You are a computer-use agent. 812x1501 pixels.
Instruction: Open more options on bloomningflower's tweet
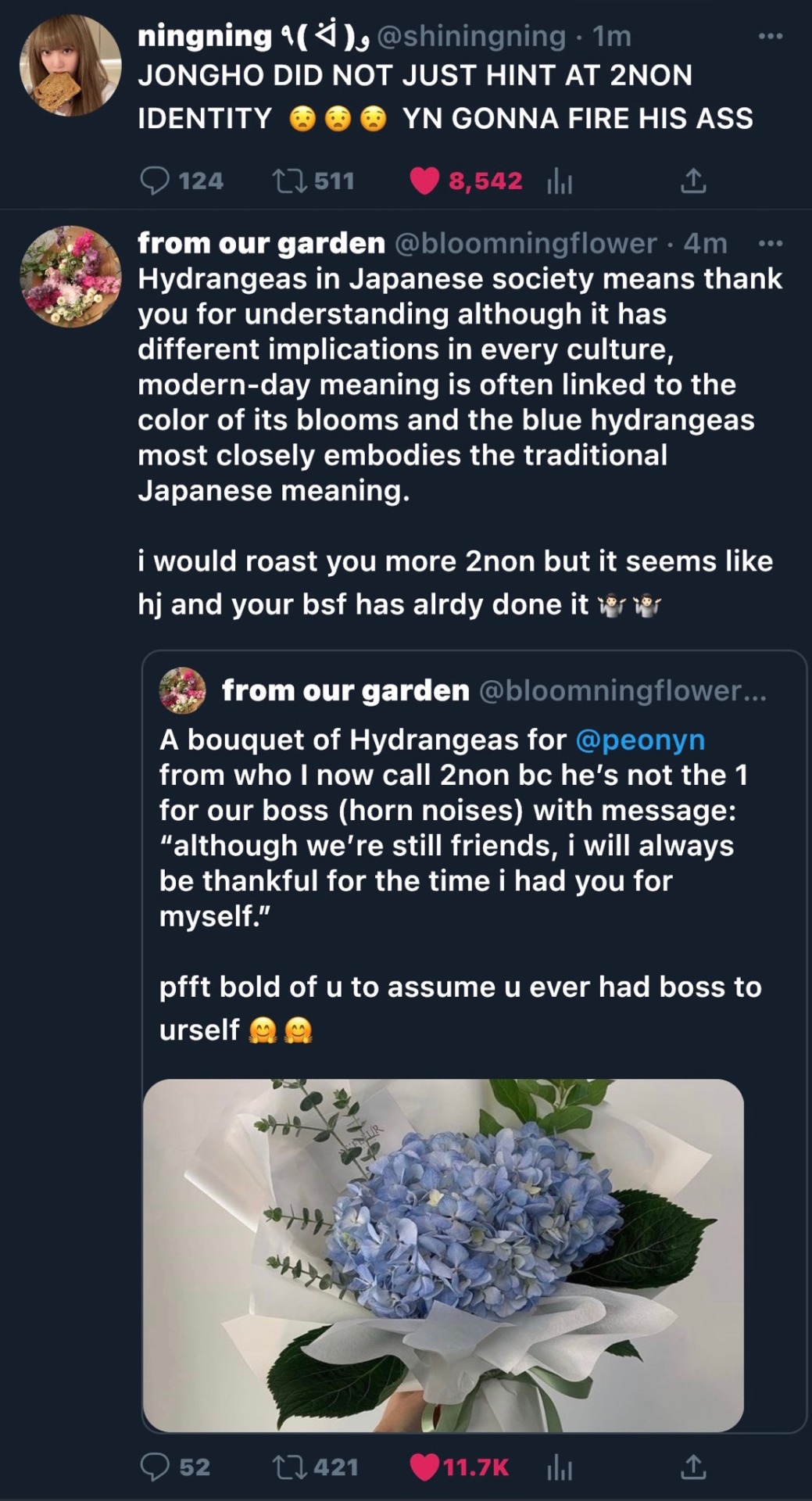click(x=771, y=243)
